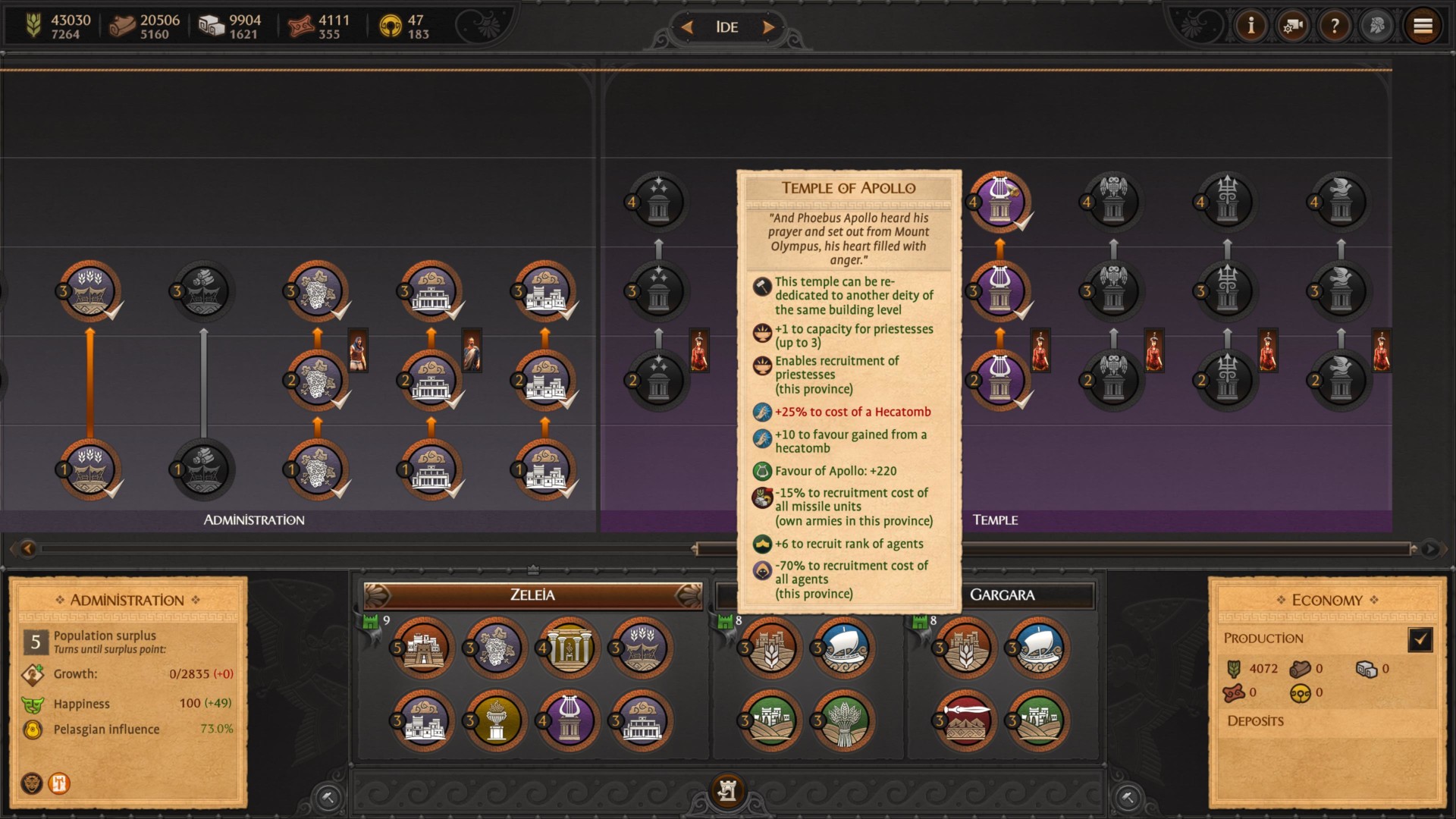Click the Temple of Apollo building in Zeleia
Image resolution: width=1456 pixels, height=819 pixels.
tap(569, 719)
